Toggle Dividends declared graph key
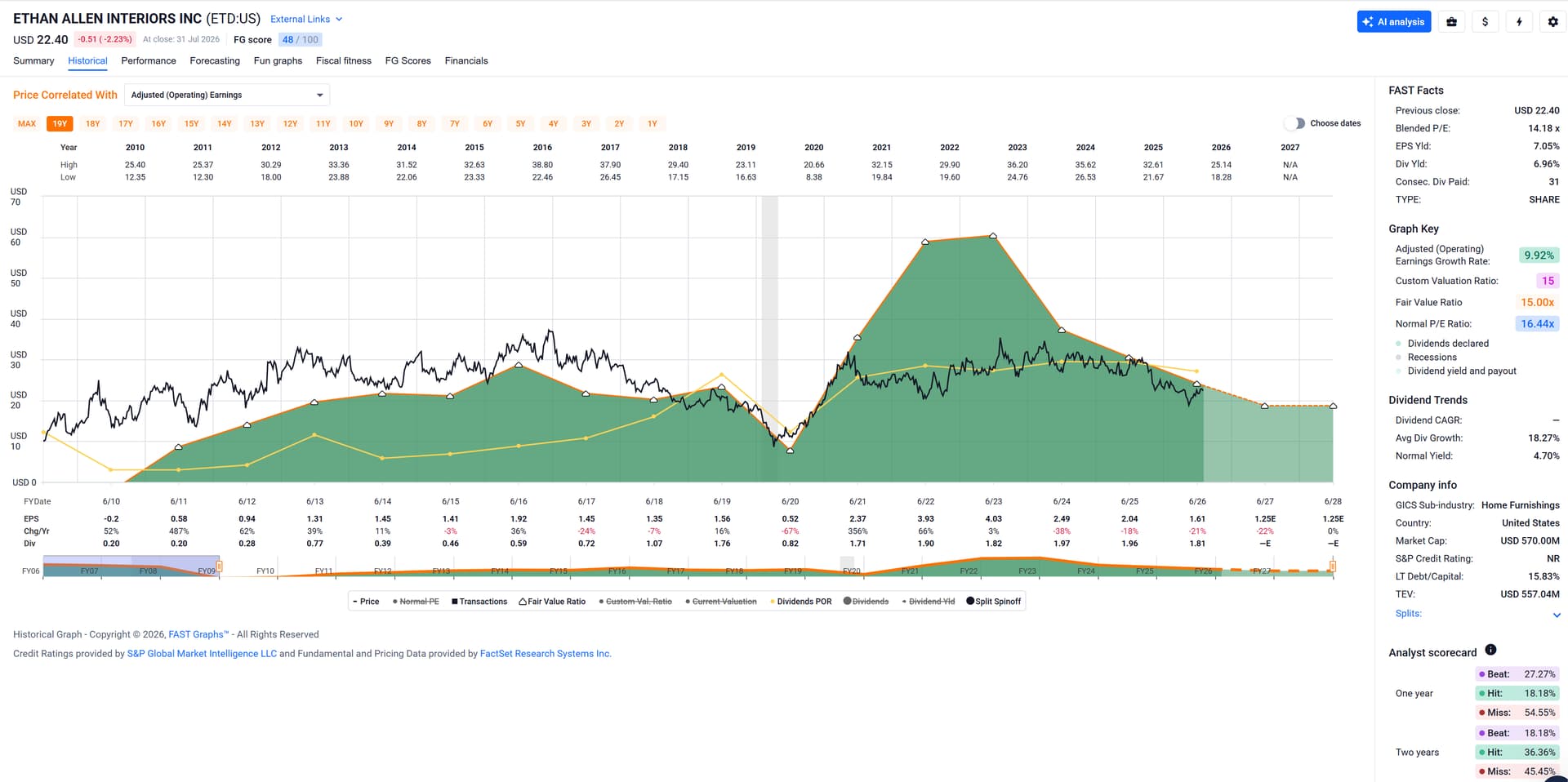Image resolution: width=1568 pixels, height=782 pixels. click(1442, 344)
